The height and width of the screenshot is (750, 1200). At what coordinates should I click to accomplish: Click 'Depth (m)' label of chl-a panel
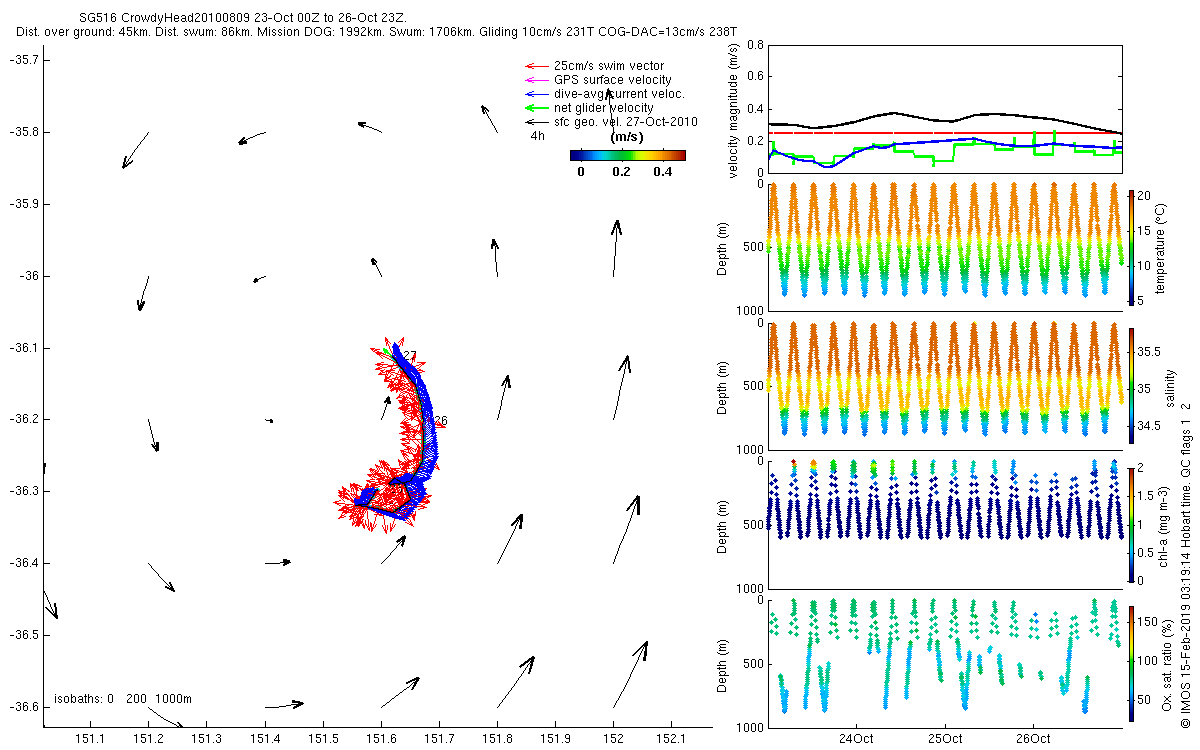coord(723,525)
